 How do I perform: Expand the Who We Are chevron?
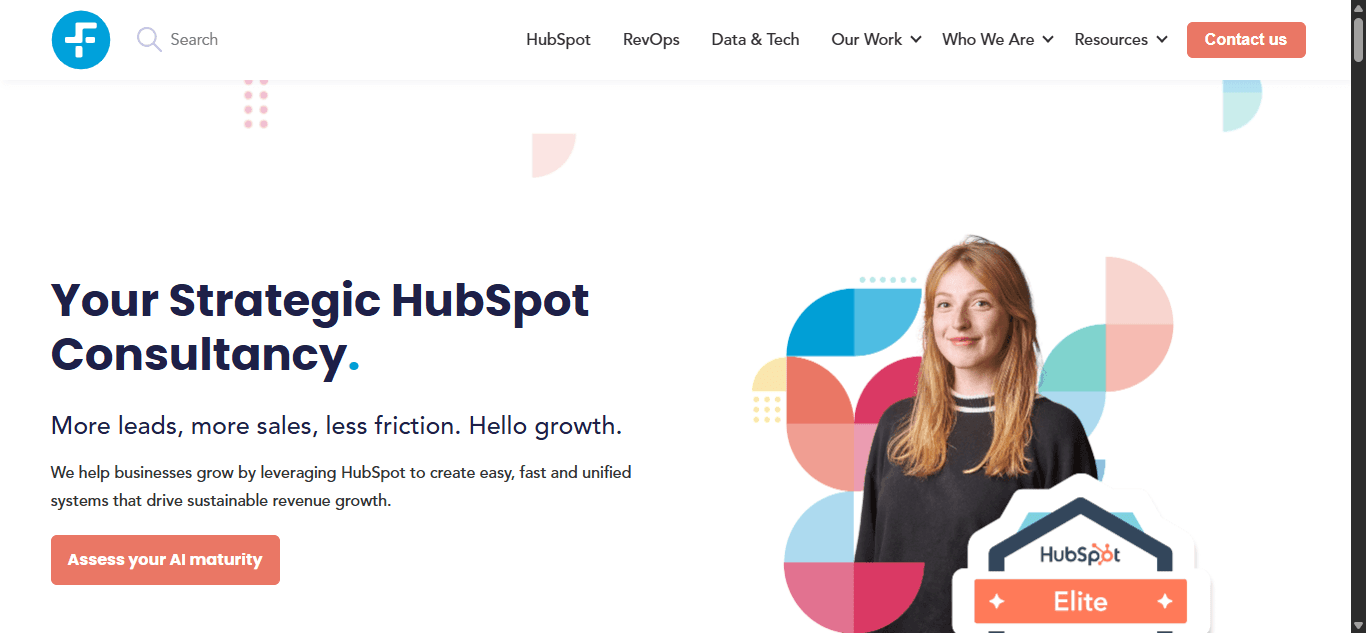(1048, 40)
